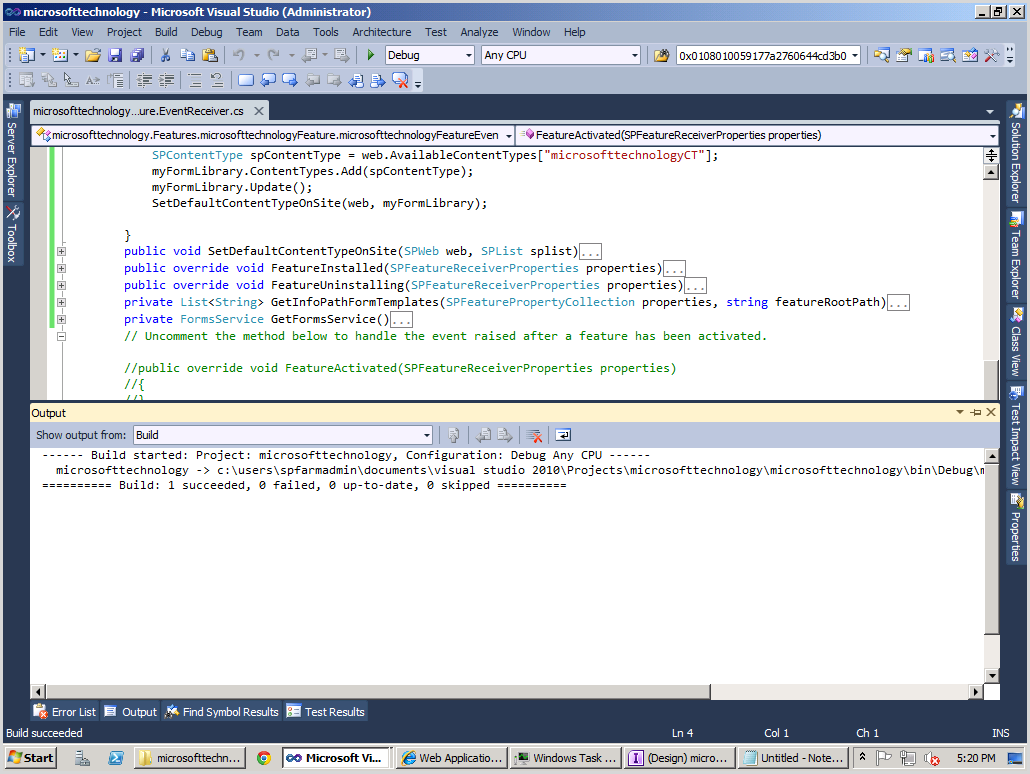1030x774 pixels.
Task: Collapse the Uncomment the method comment block
Action: [61, 336]
